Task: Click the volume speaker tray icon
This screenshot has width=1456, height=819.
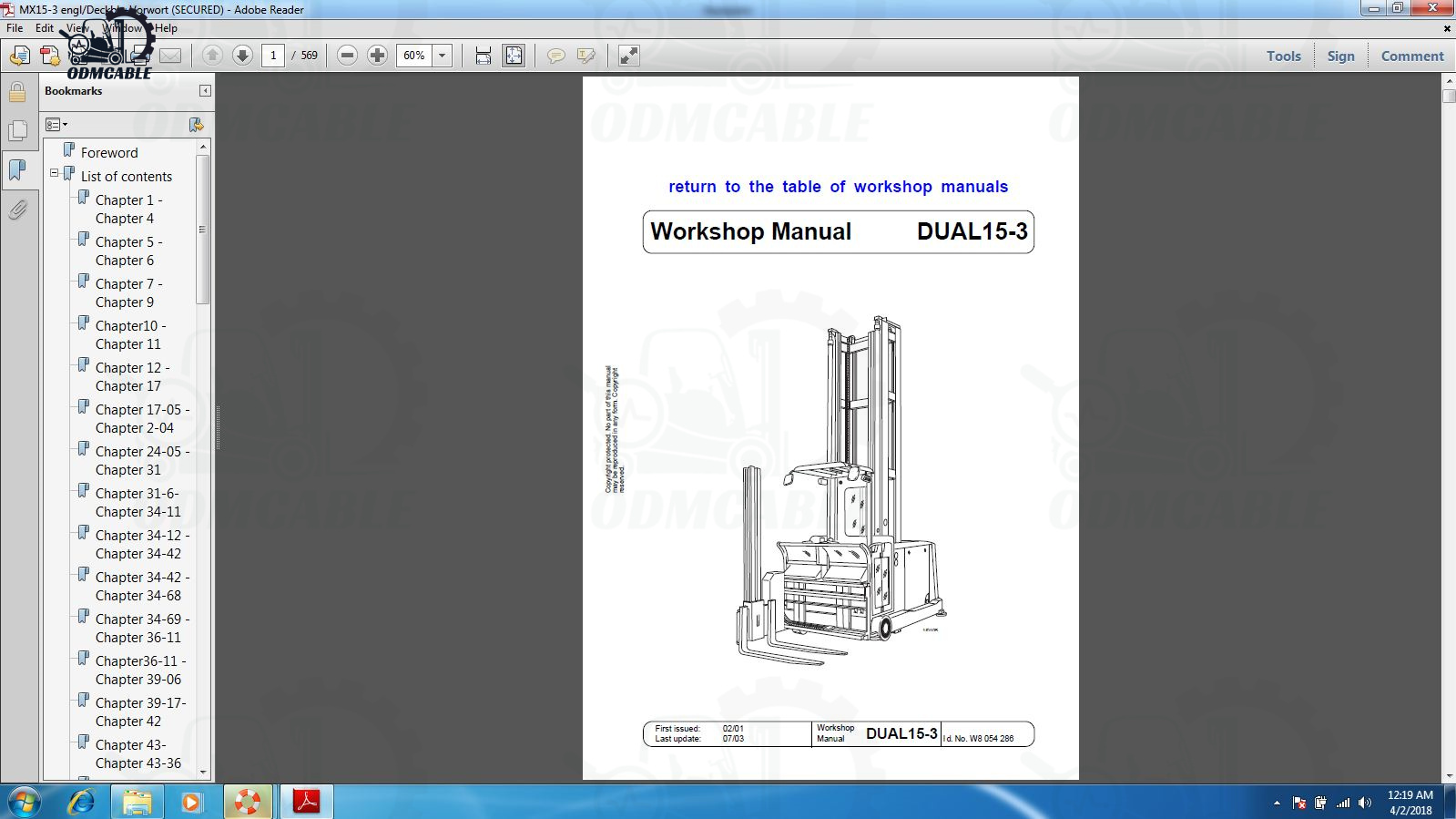Action: pyautogui.click(x=1364, y=803)
